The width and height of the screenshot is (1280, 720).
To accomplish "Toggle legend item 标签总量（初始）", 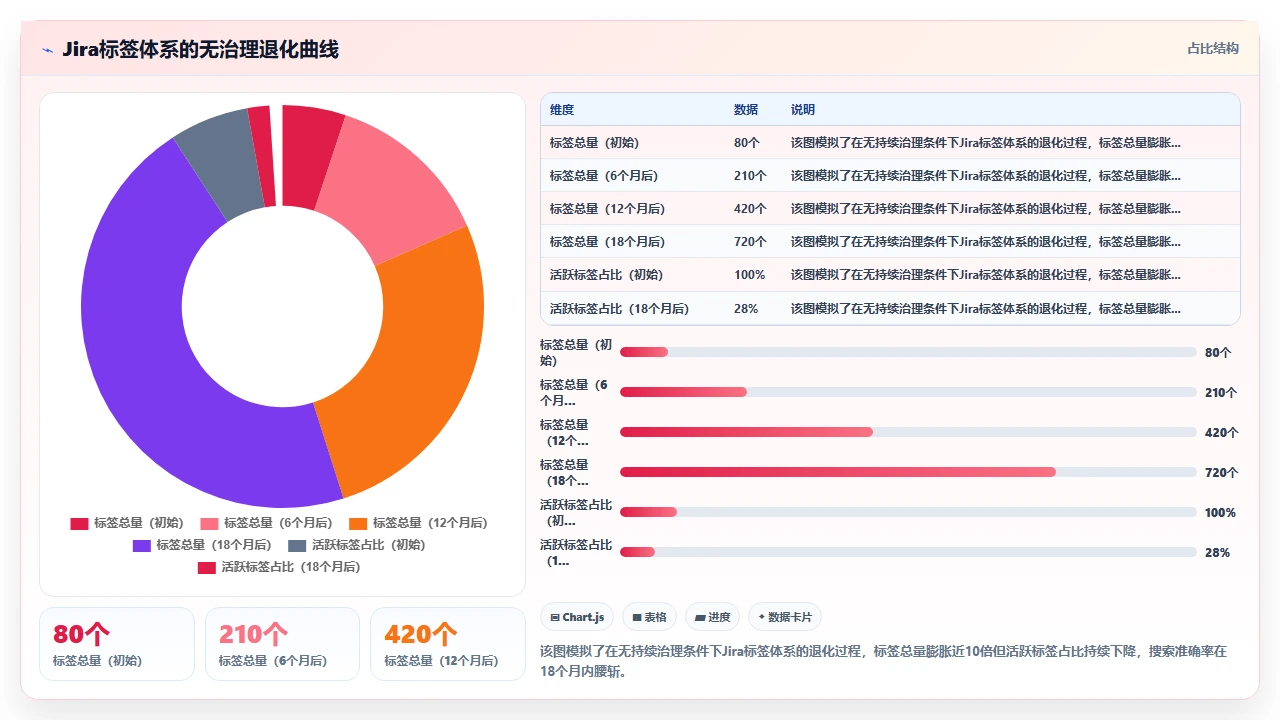I will coord(126,523).
